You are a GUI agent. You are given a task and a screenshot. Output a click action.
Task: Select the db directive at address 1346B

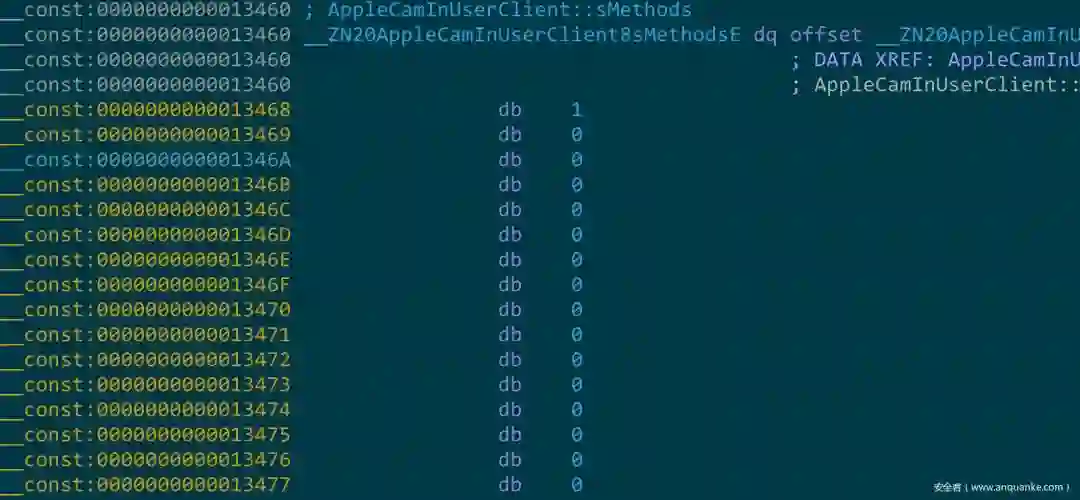[x=510, y=185]
